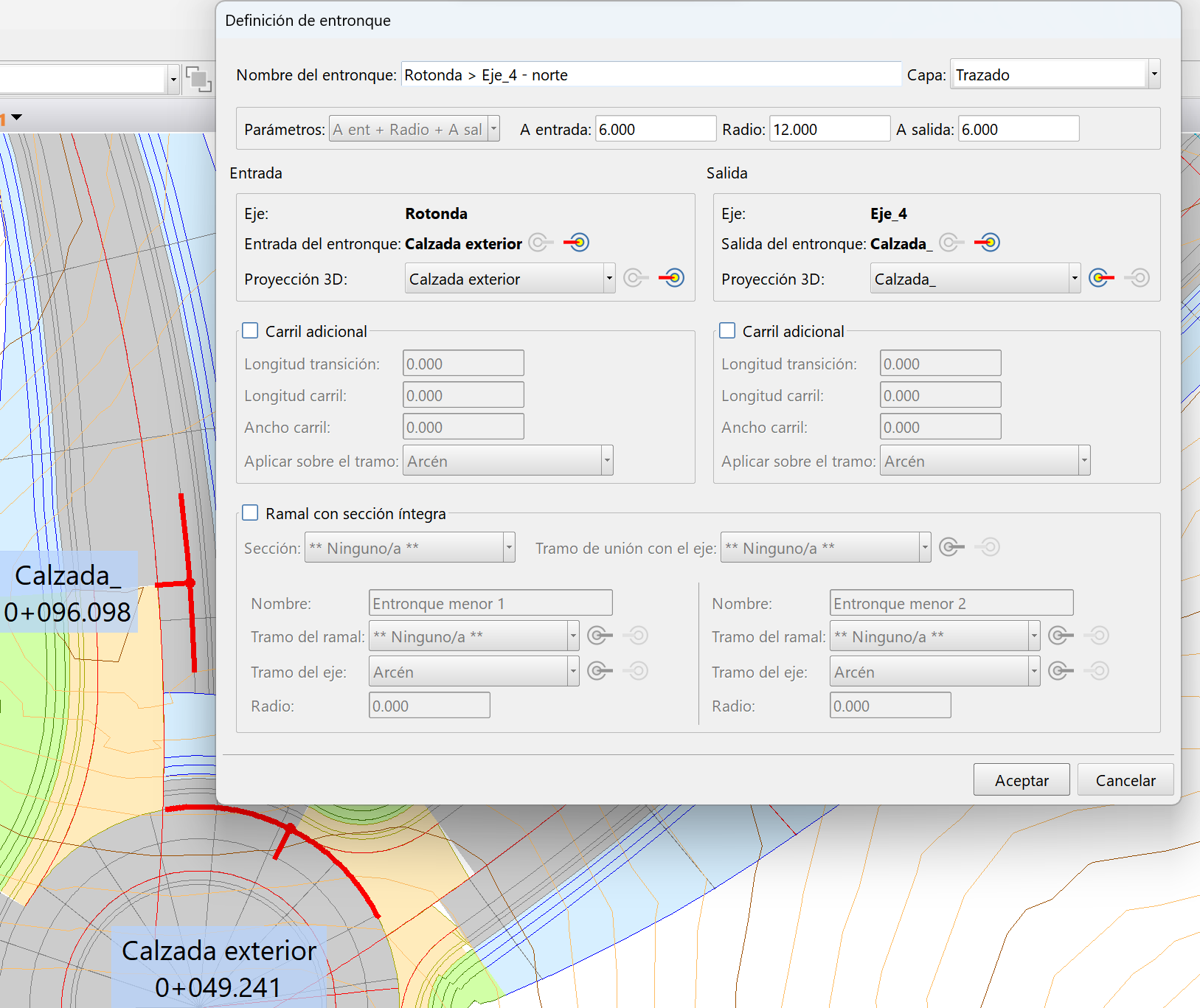Viewport: 1200px width, 1008px height.
Task: Open the Parámetros combo box
Action: point(493,129)
